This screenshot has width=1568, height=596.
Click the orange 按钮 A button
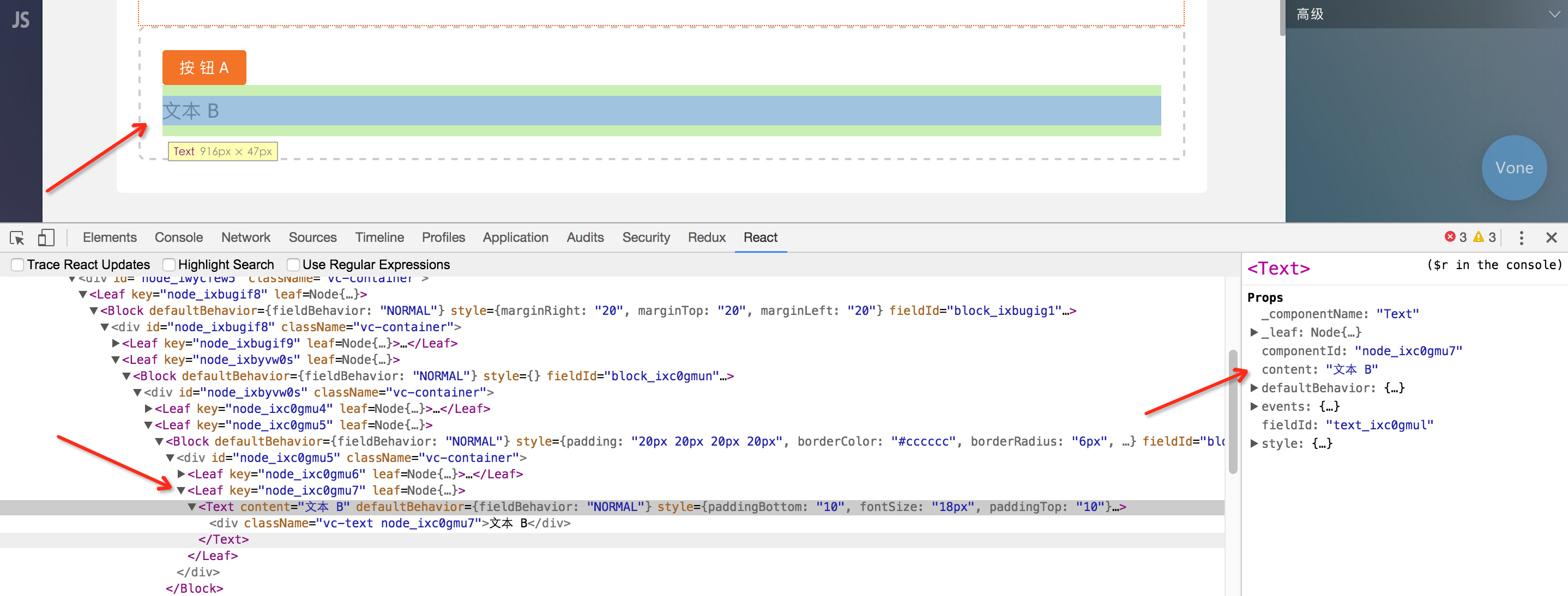coord(204,68)
